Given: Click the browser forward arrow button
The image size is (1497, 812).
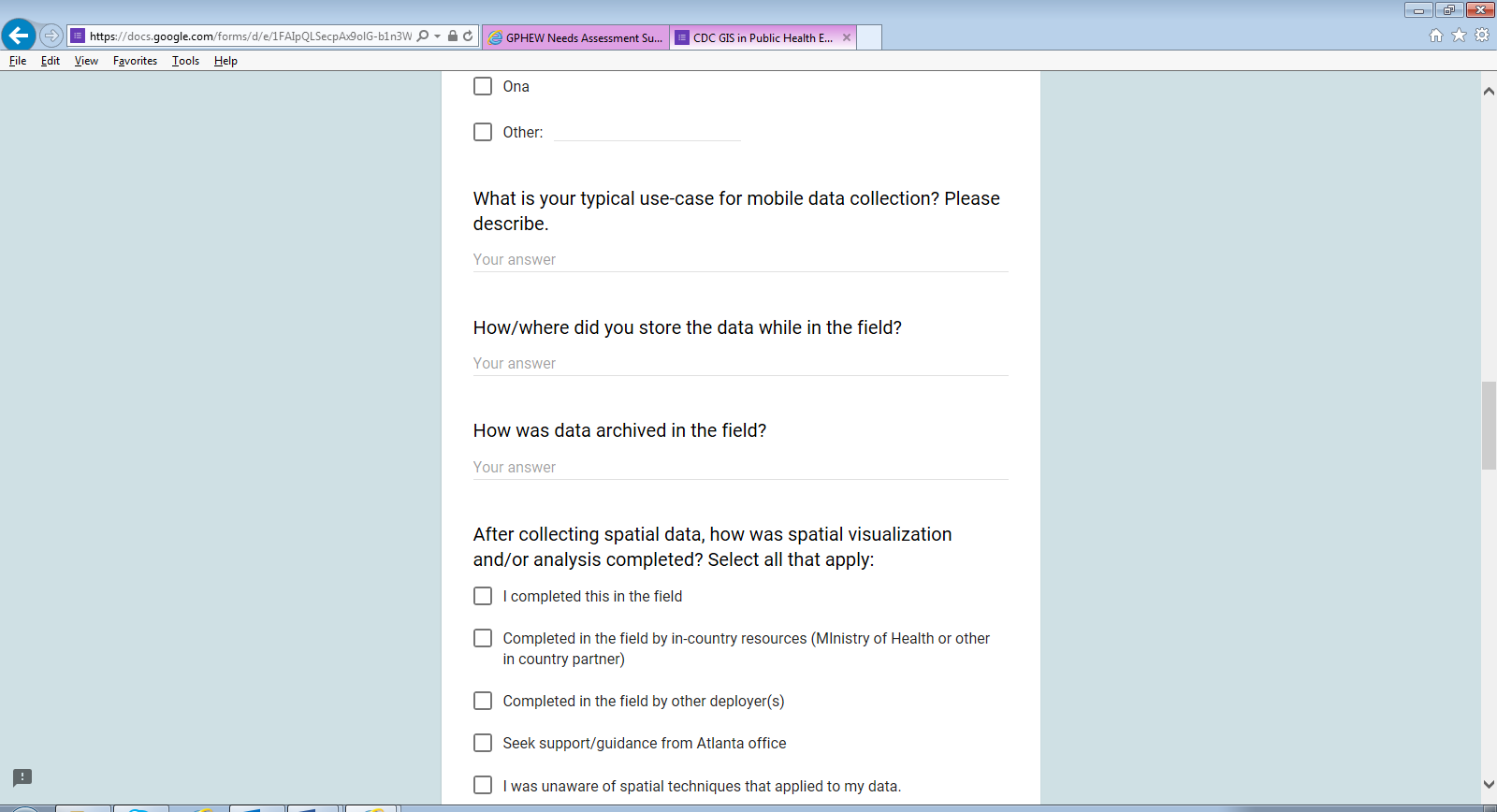Looking at the screenshot, I should click(51, 36).
